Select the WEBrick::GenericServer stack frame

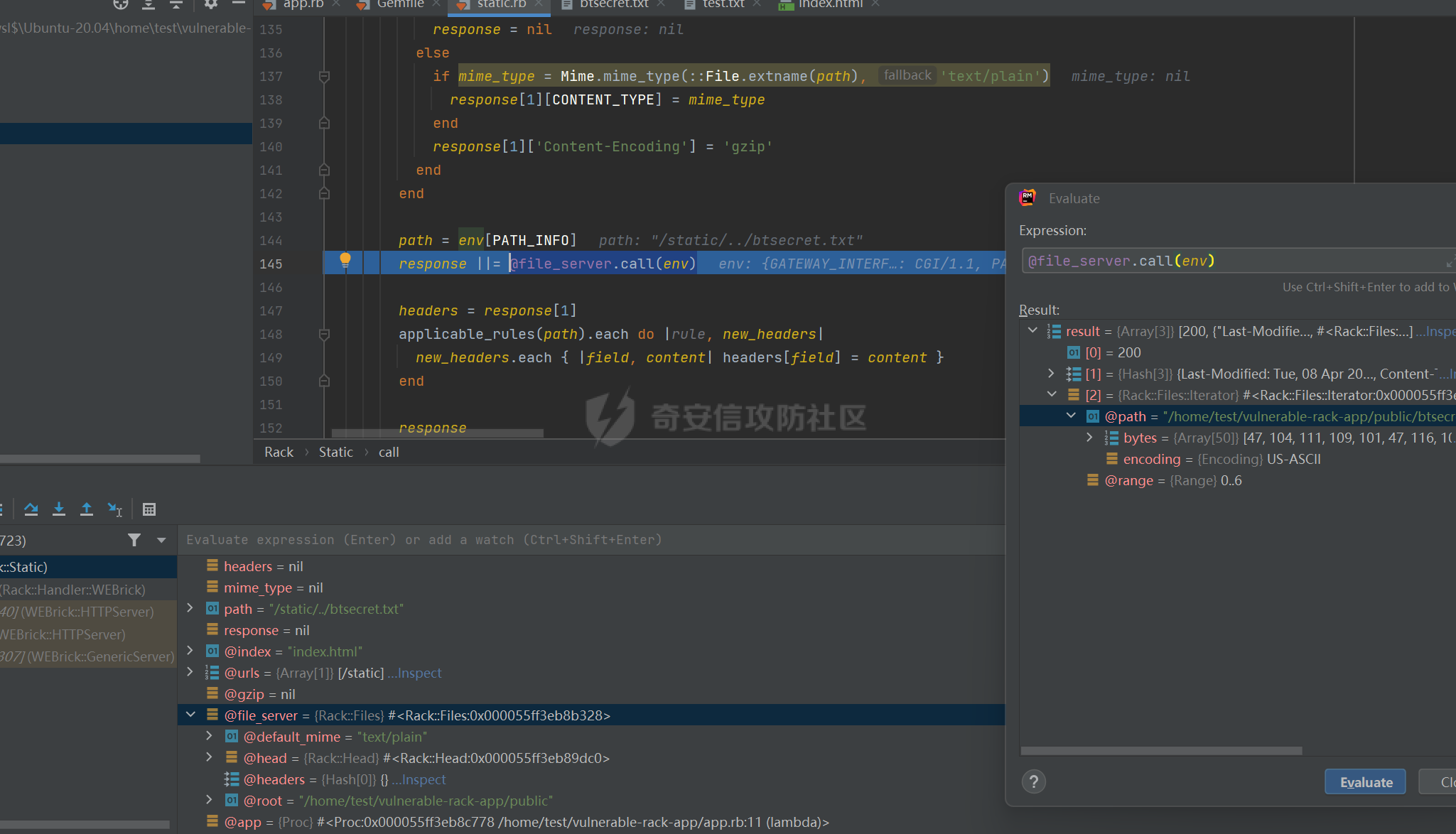click(x=88, y=656)
